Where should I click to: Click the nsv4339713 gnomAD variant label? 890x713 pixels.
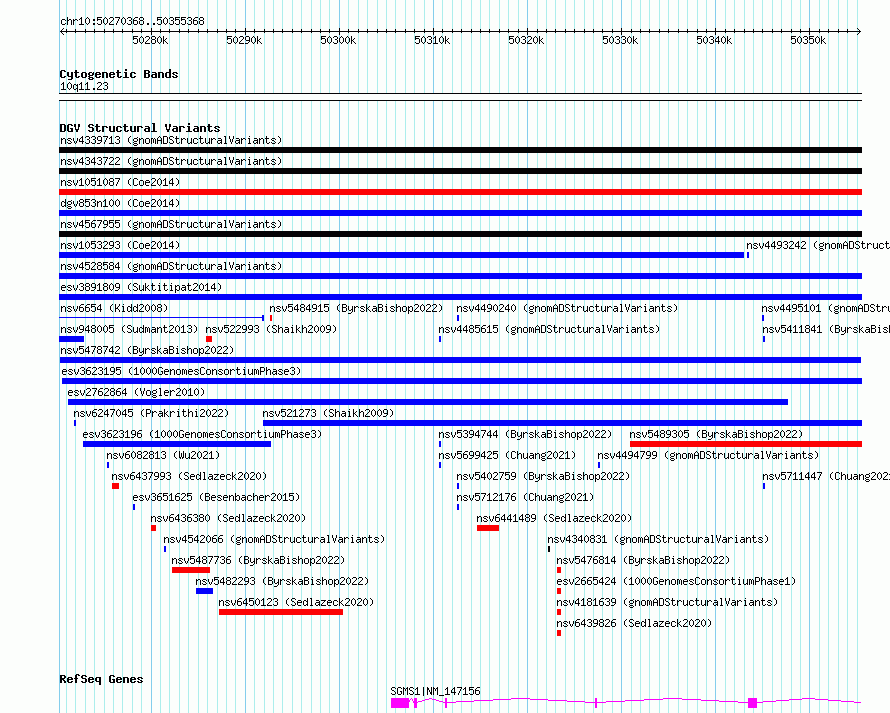[171, 140]
